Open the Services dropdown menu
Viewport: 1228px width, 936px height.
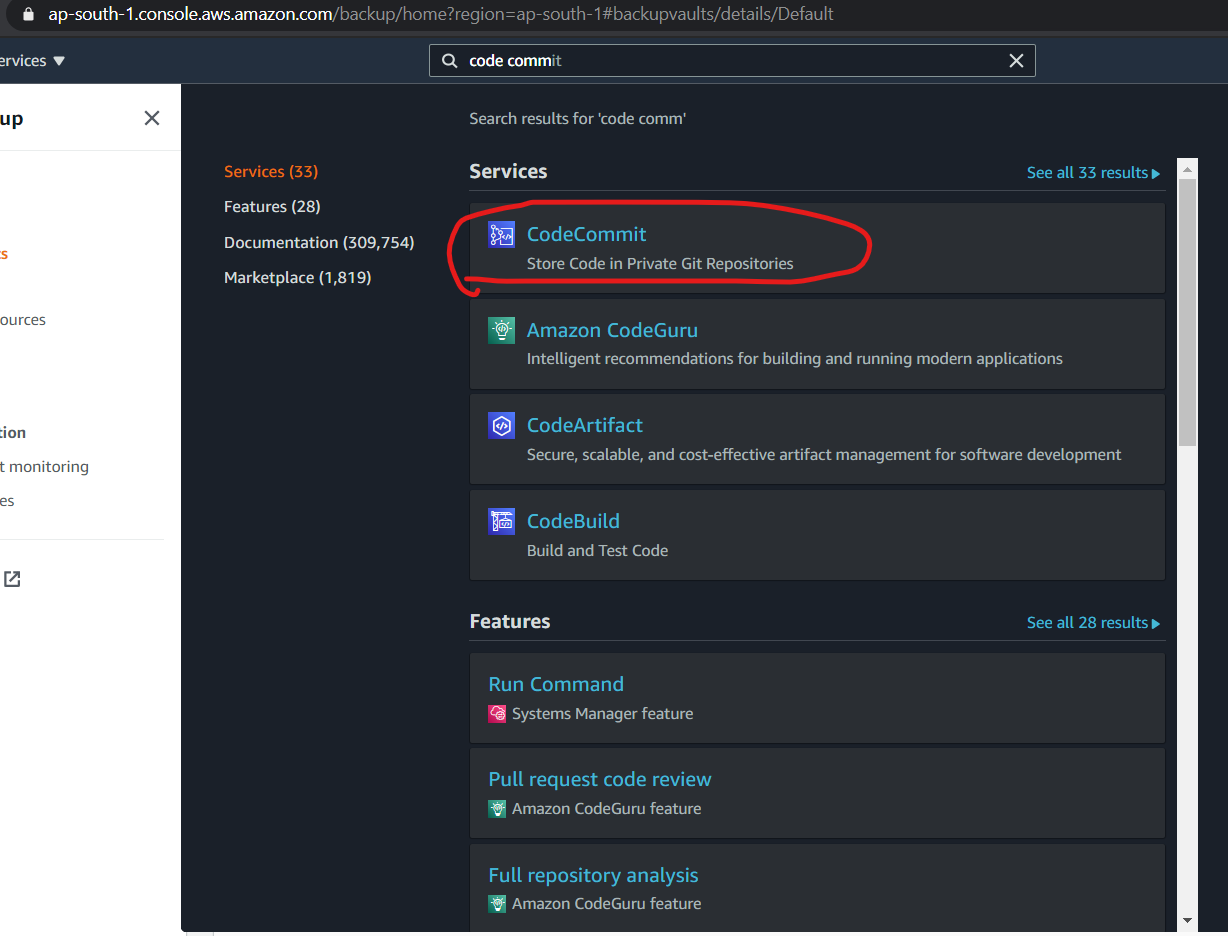32,61
